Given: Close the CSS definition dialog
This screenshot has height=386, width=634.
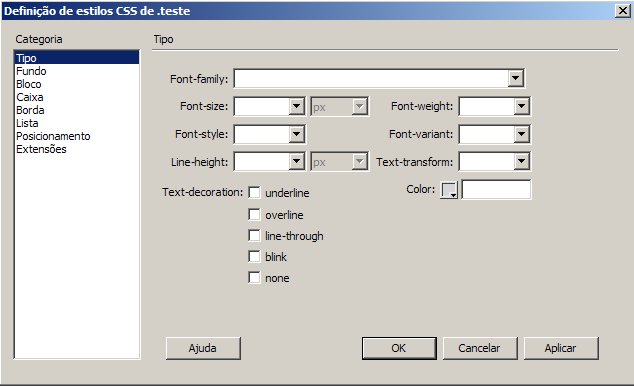Looking at the screenshot, I should (622, 11).
